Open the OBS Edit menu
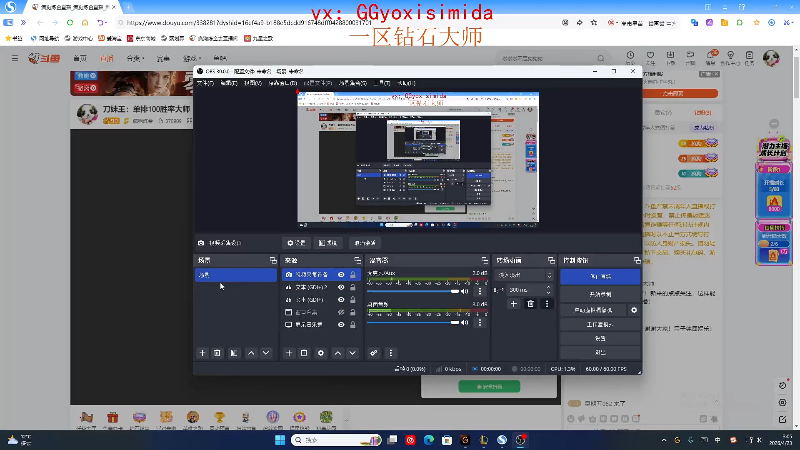 [x=229, y=83]
